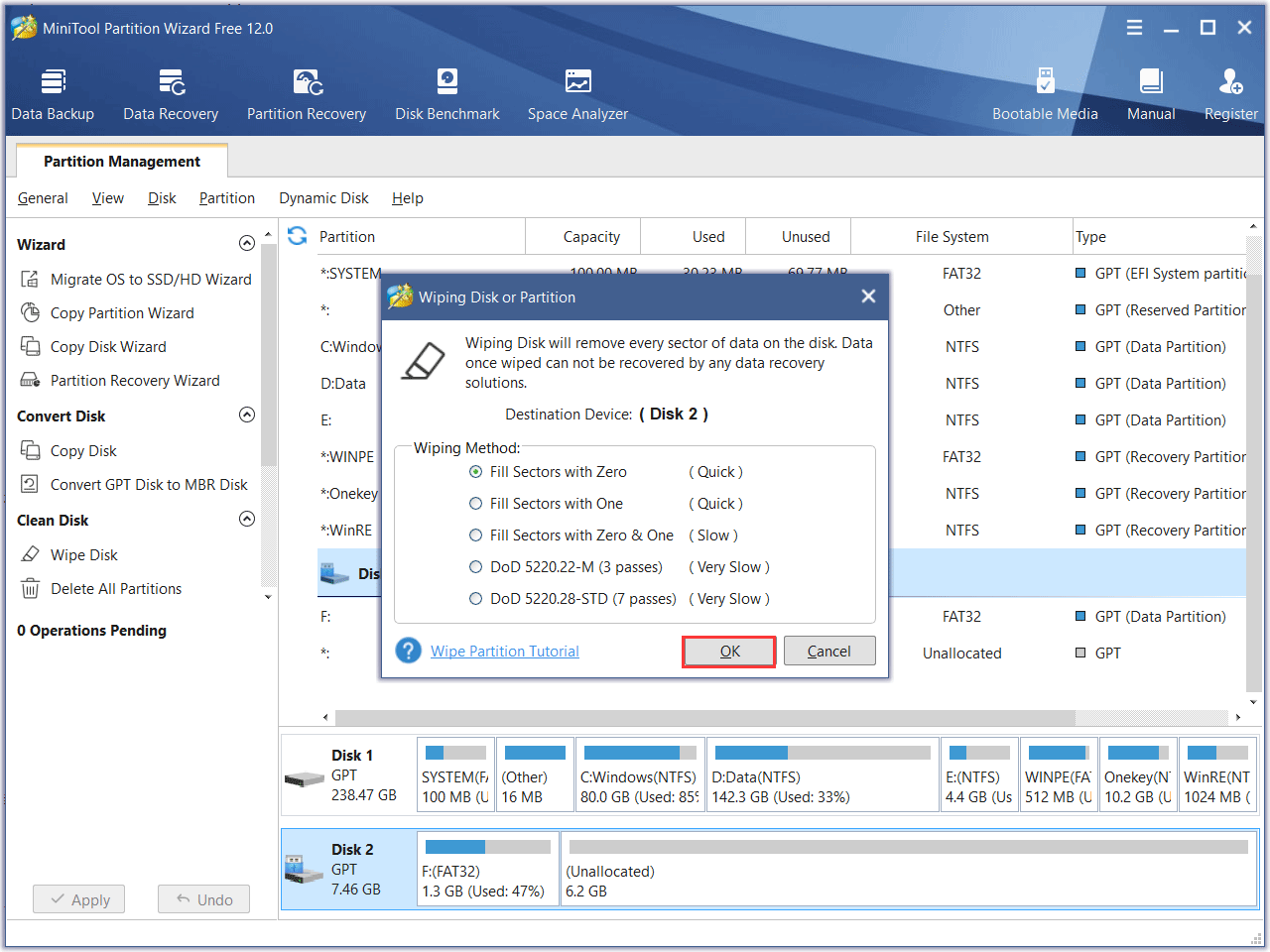Select the E: row in the partition list
This screenshot has height=952, width=1270.
coord(781,420)
